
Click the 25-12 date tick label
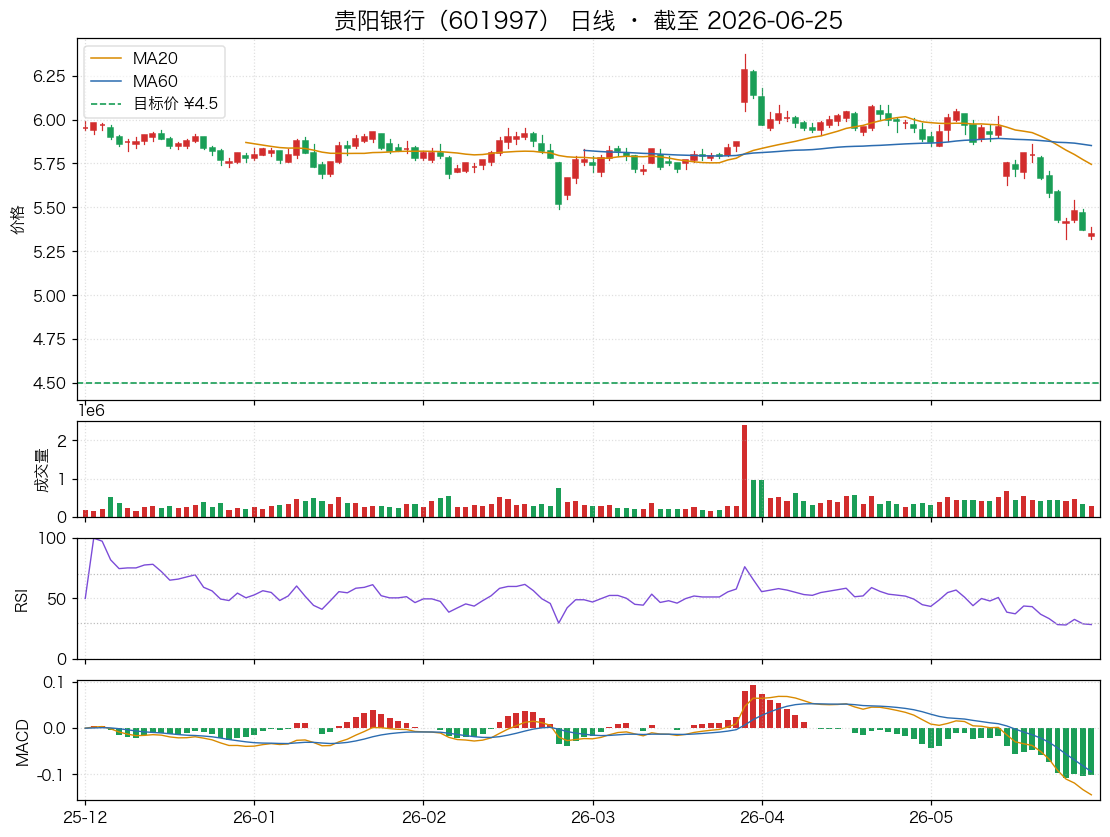[x=85, y=817]
